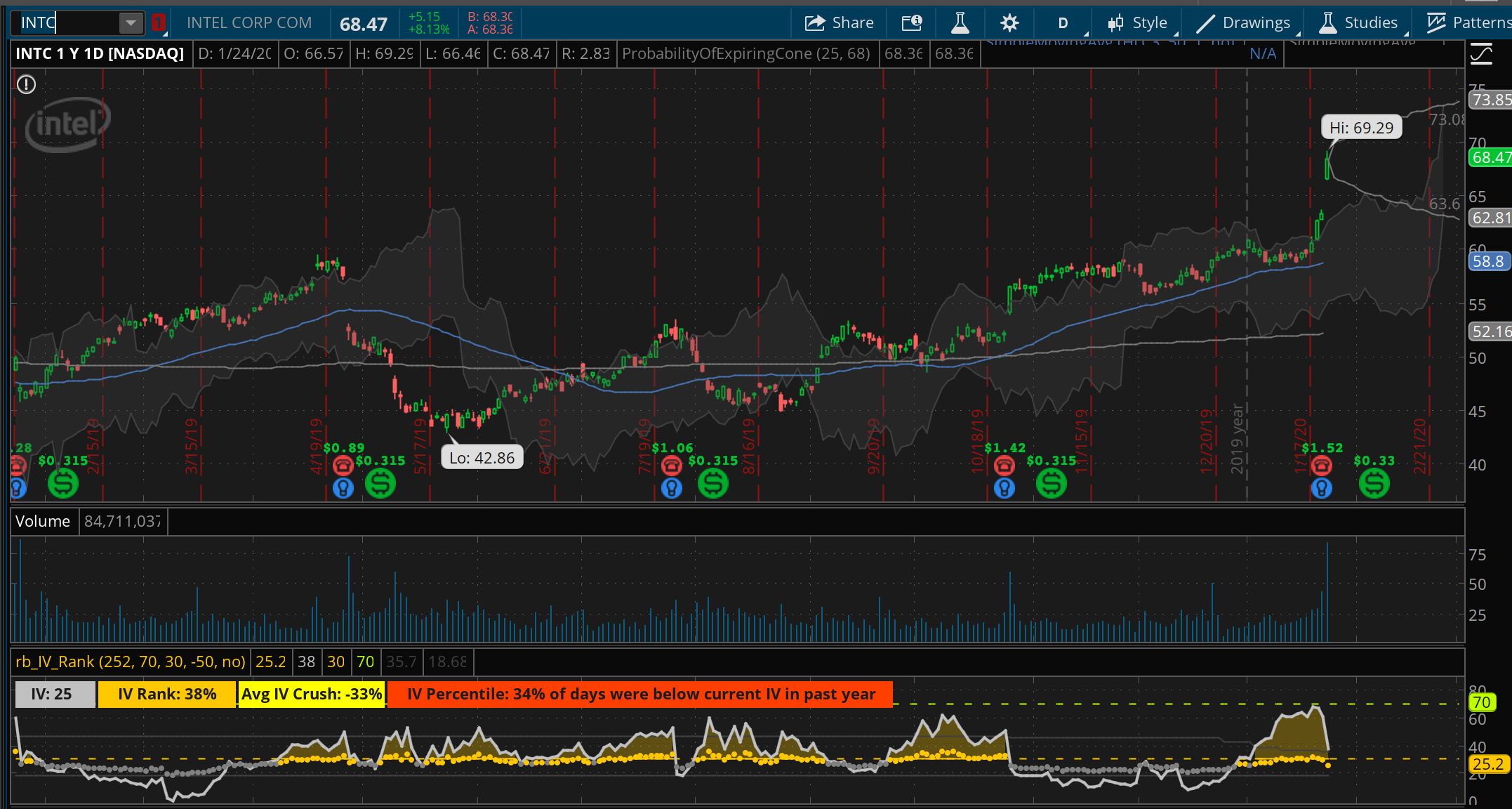The height and width of the screenshot is (809, 1512).
Task: Click 'INTC 1 Y 1D [NASDAQ]' chart title
Action: point(100,54)
